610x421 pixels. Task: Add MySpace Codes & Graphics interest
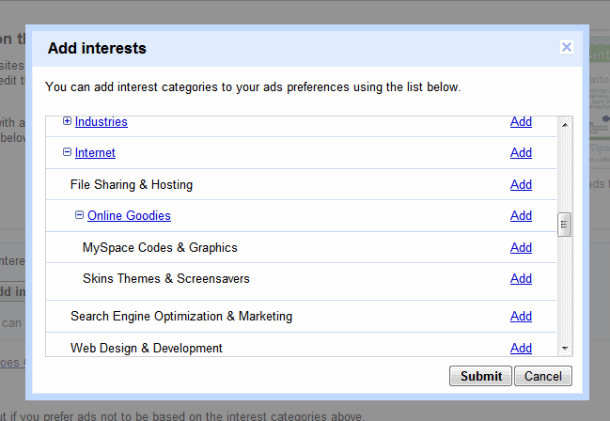(x=520, y=248)
